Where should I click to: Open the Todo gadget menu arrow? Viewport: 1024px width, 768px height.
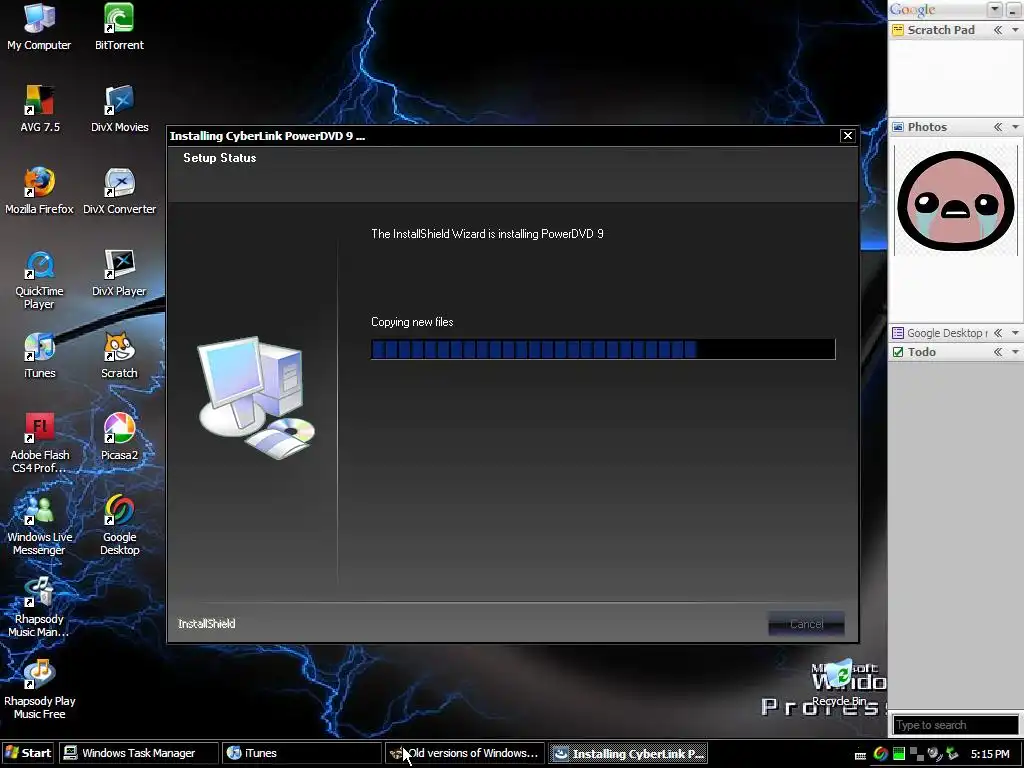point(1015,352)
